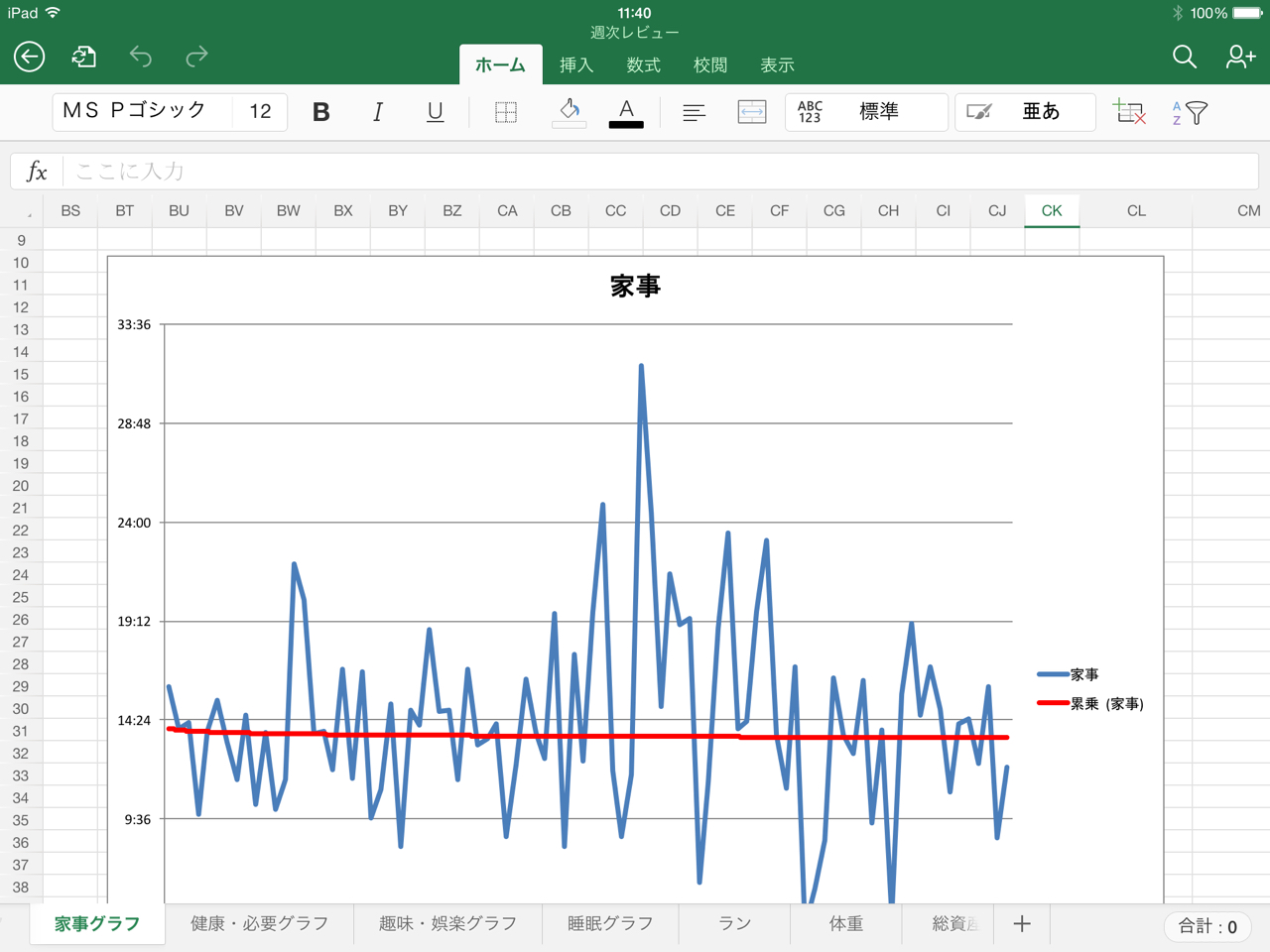Add a new sheet with plus button
This screenshot has height=952, width=1270.
coord(1022,924)
